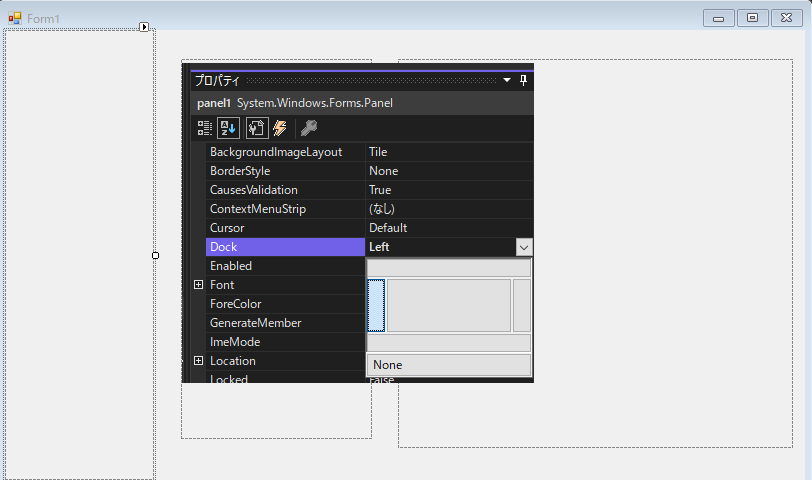Screen dimensions: 812x480
Task: Select the Alphabetical sort icon
Action: (228, 128)
